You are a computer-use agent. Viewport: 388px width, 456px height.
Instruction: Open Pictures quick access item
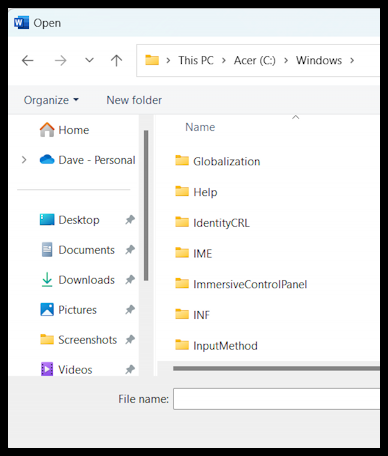78,310
